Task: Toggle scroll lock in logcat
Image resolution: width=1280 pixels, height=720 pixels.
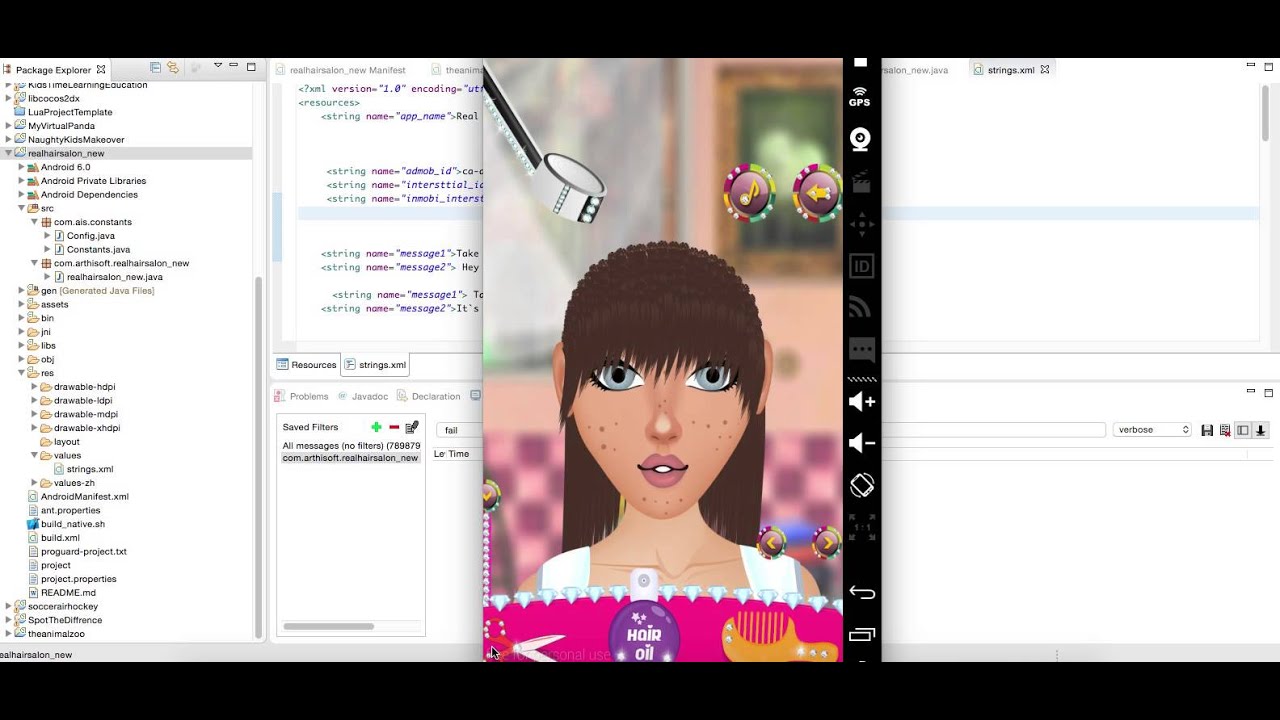Action: pyautogui.click(x=1261, y=430)
